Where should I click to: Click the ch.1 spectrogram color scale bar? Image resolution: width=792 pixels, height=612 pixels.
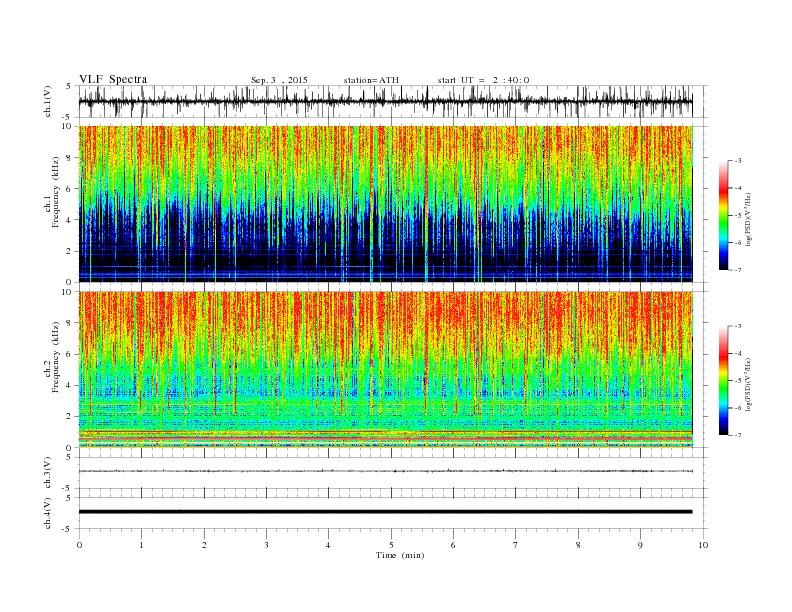click(x=723, y=216)
